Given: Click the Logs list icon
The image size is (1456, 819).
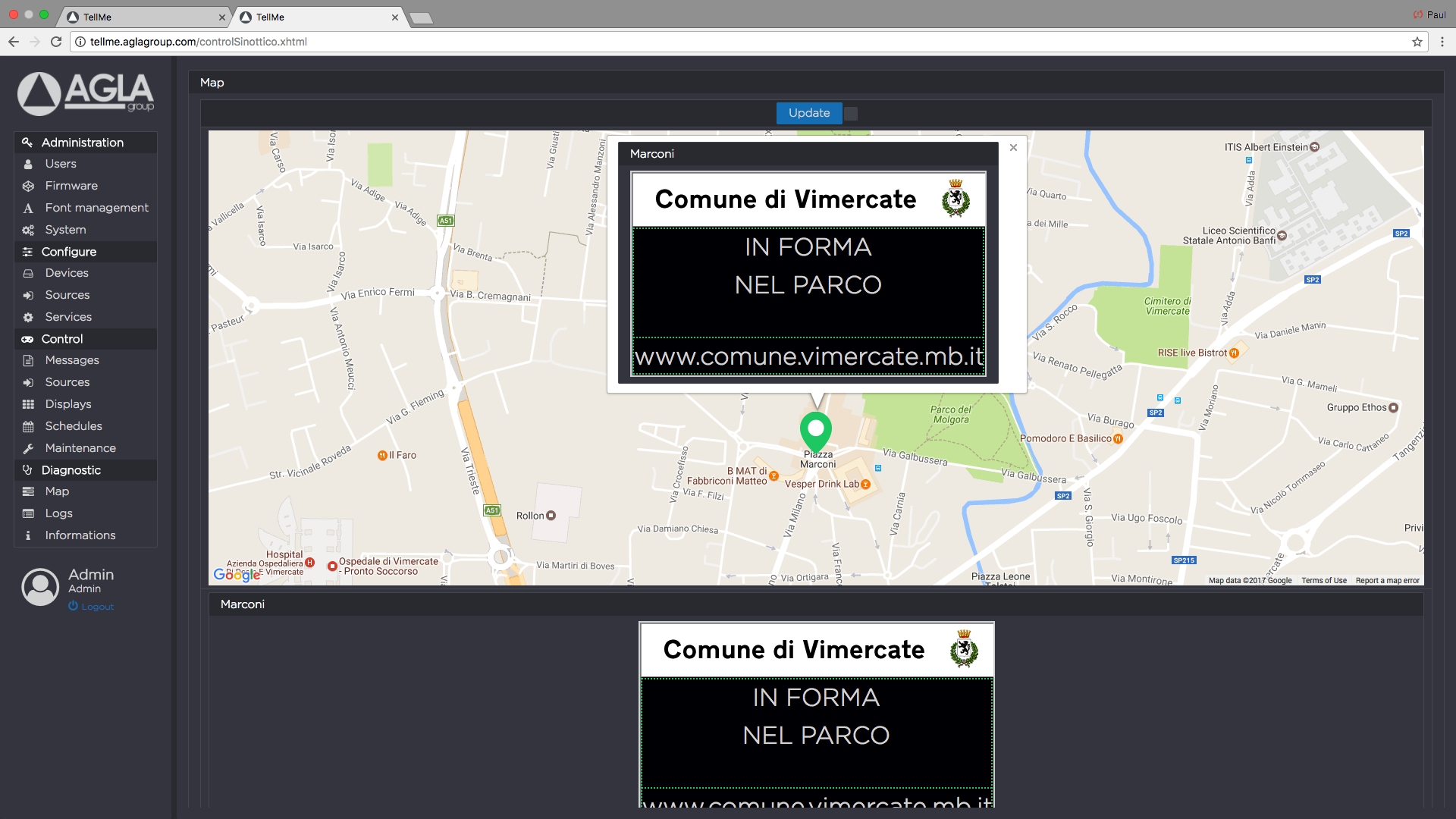Looking at the screenshot, I should 28,513.
